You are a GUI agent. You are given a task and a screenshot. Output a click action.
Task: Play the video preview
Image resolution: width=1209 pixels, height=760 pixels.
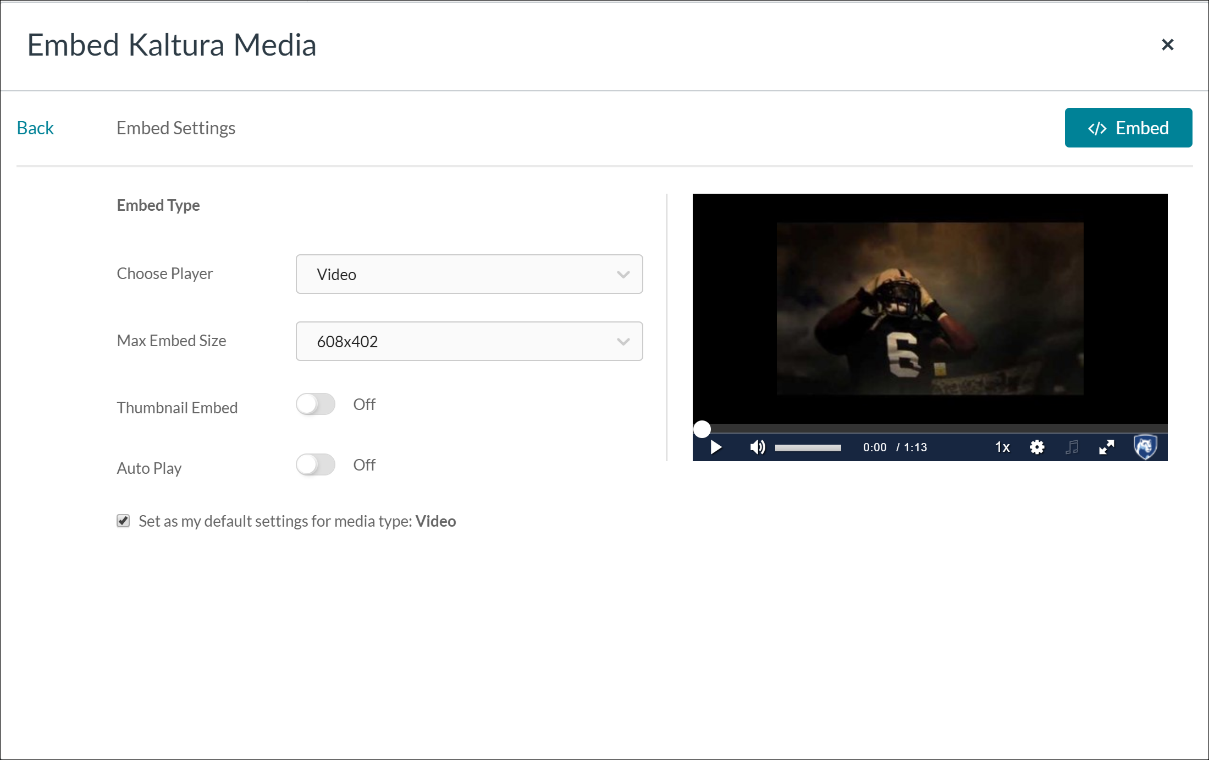[716, 447]
